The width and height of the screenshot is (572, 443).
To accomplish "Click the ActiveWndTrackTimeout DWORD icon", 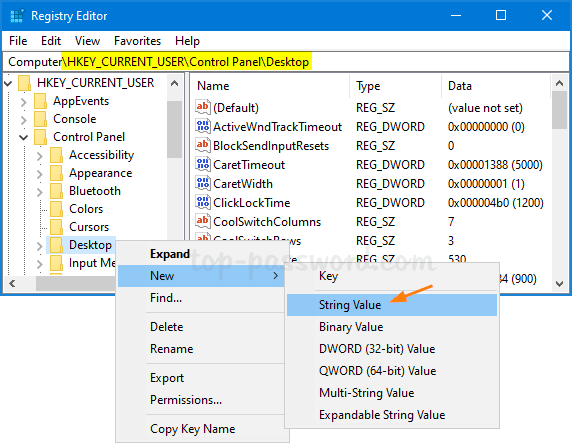I will pyautogui.click(x=202, y=126).
